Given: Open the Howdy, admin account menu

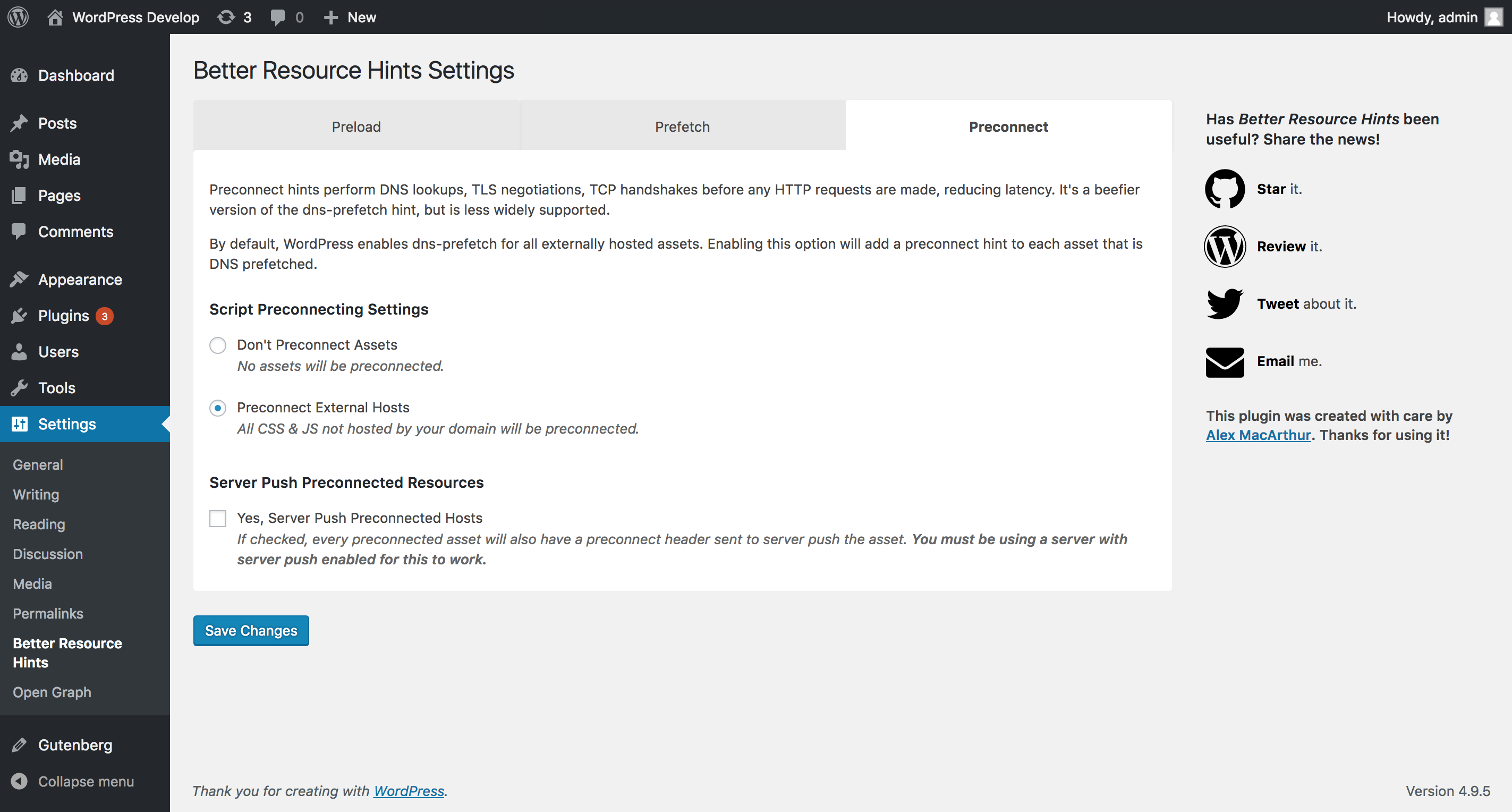Looking at the screenshot, I should (1432, 17).
